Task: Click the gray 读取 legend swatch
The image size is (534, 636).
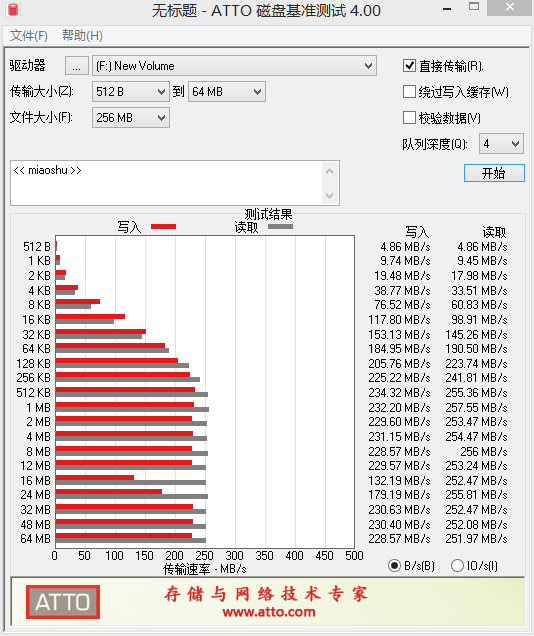Action: 280,226
